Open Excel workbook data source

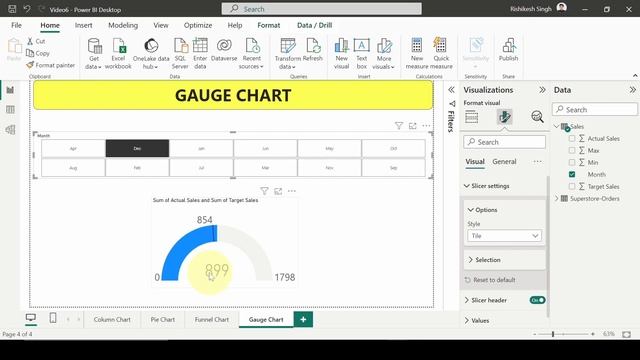(x=118, y=53)
